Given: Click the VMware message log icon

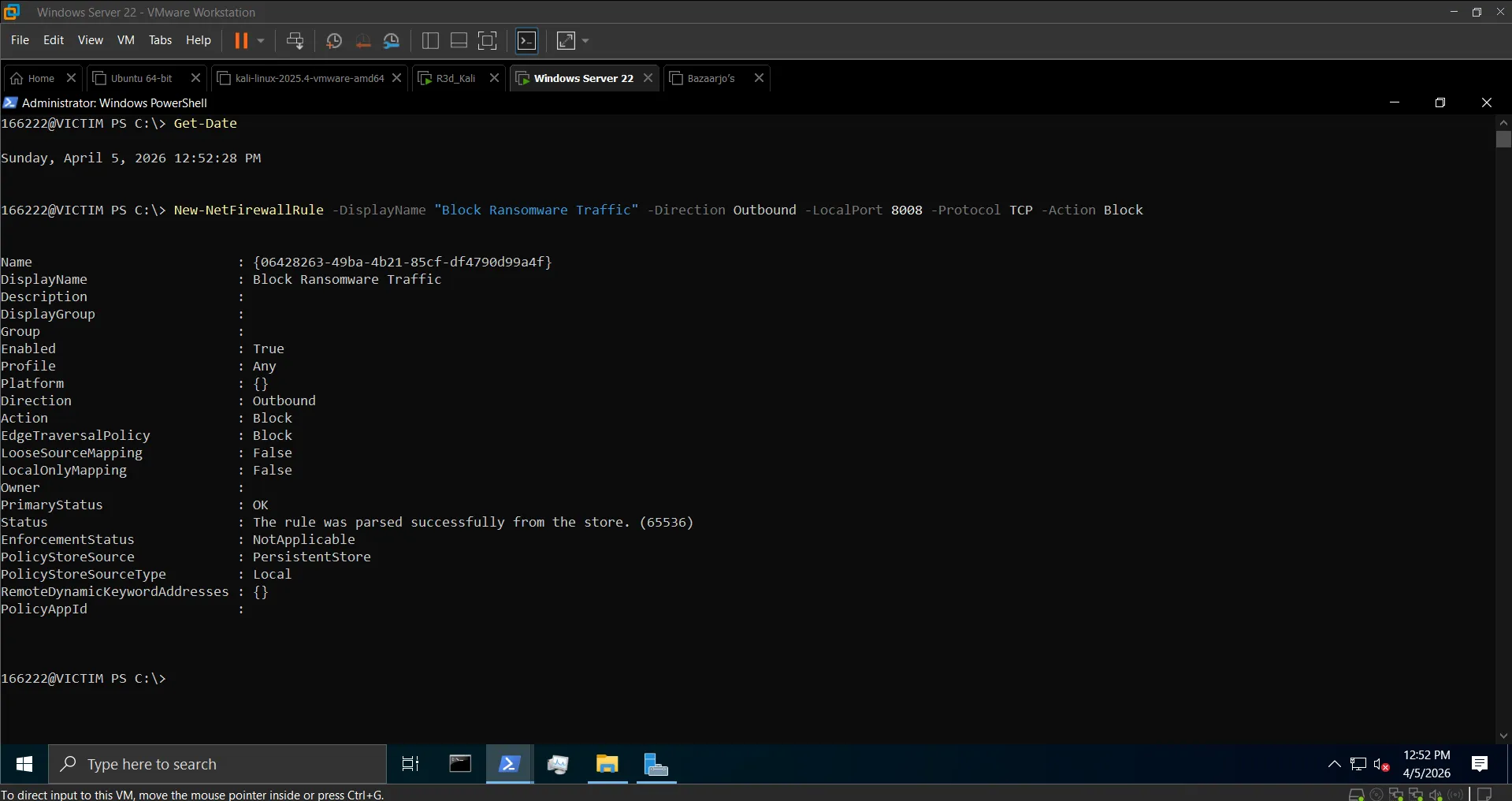Looking at the screenshot, I should pyautogui.click(x=1484, y=794).
